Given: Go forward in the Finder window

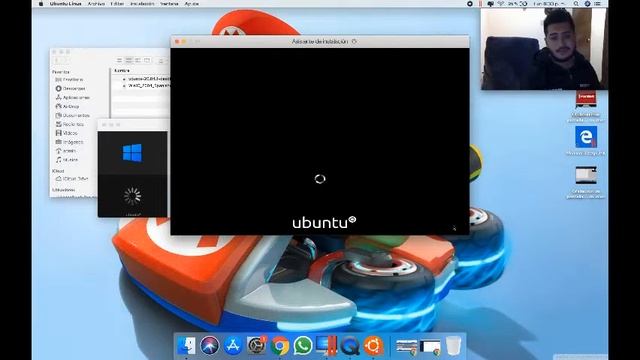Looking at the screenshot, I should (65, 60).
